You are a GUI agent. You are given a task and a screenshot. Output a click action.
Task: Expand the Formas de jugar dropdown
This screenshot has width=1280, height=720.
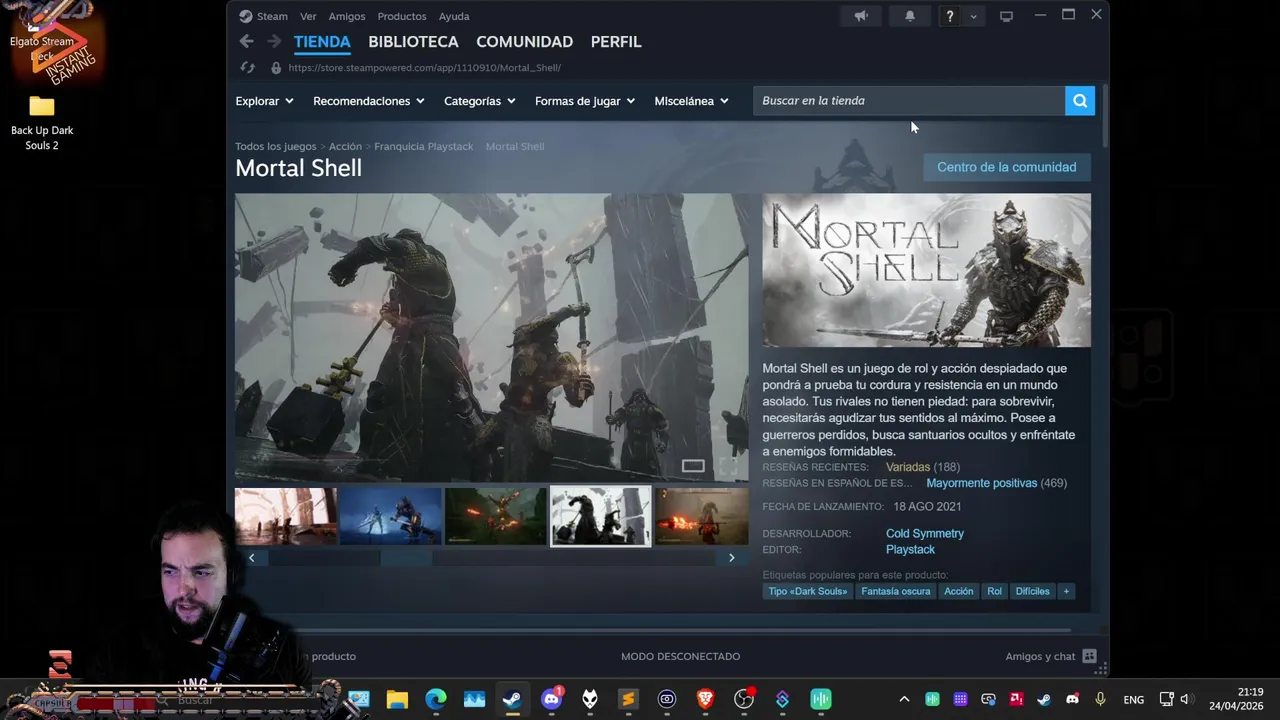[x=585, y=101]
